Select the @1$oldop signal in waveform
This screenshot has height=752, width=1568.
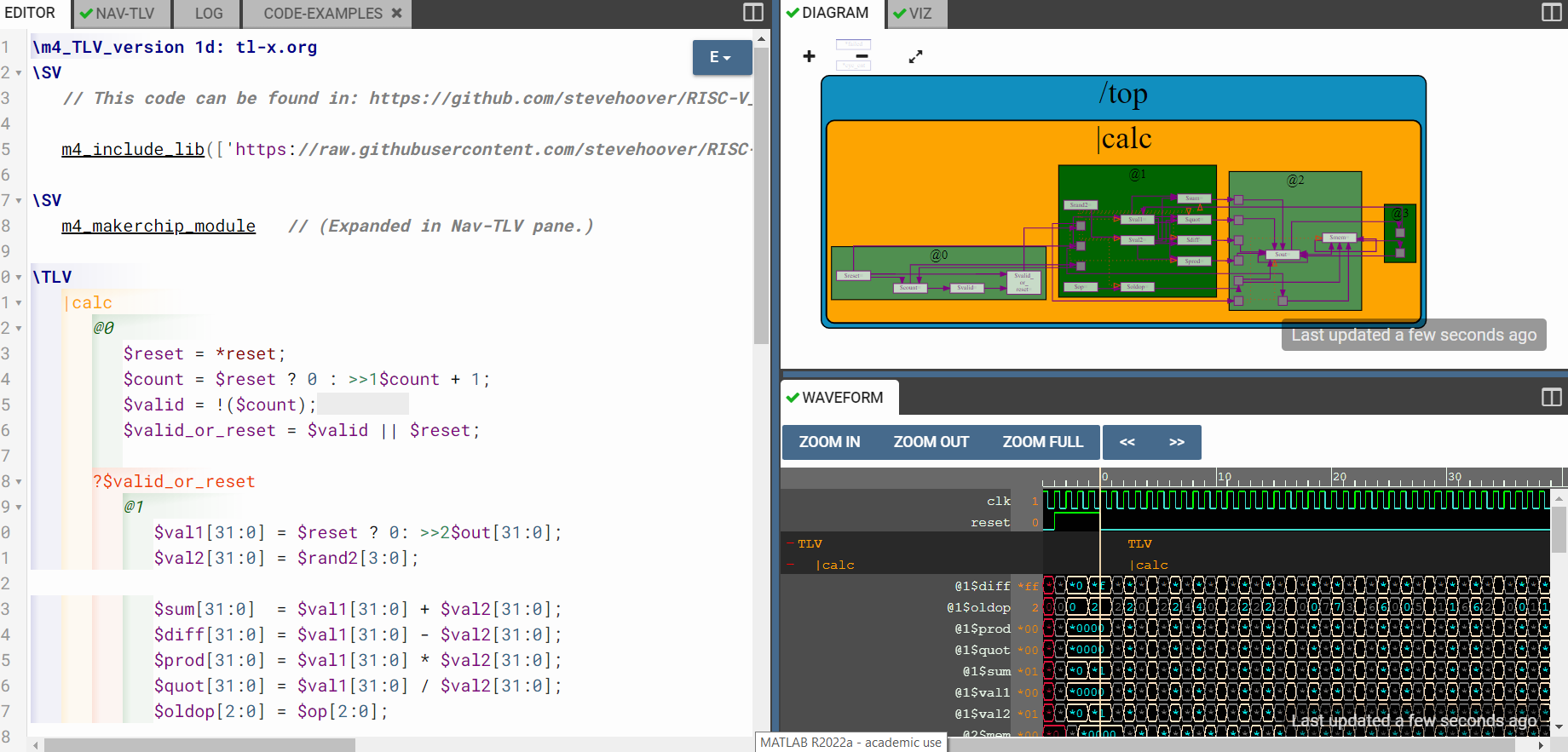[978, 607]
